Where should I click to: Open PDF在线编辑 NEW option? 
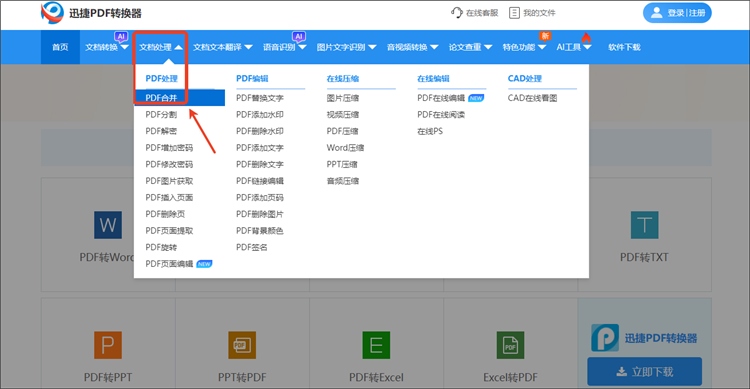[451, 98]
